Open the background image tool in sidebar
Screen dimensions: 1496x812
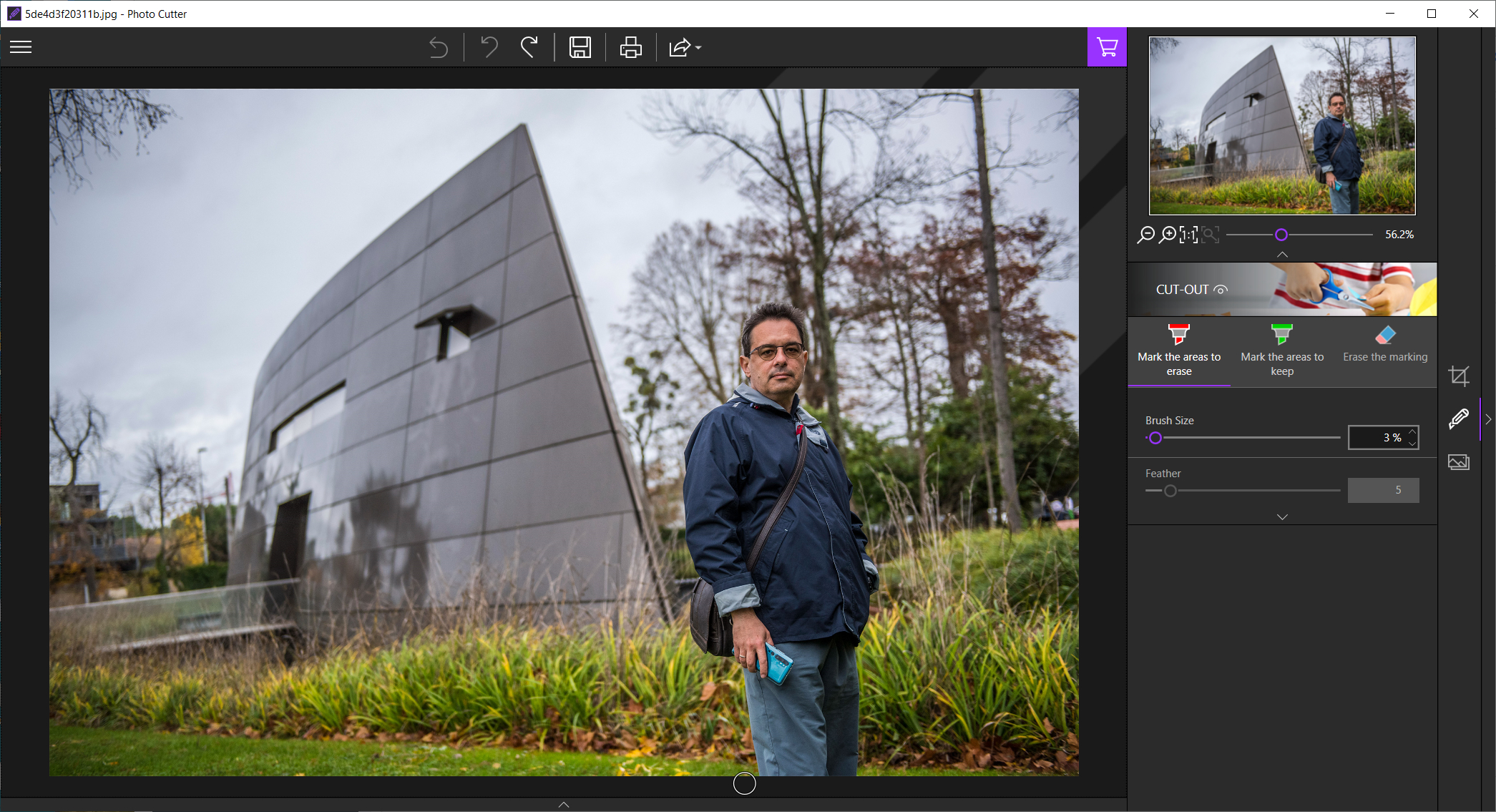coord(1458,462)
